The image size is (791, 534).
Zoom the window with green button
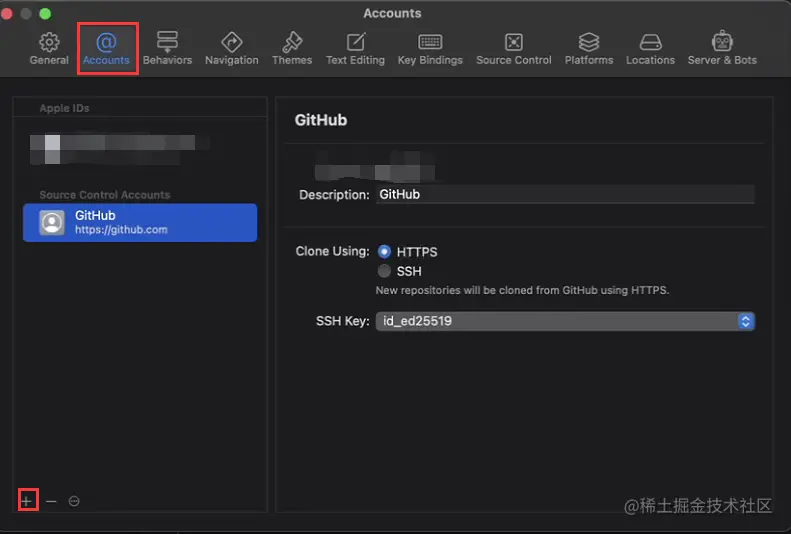click(x=45, y=14)
